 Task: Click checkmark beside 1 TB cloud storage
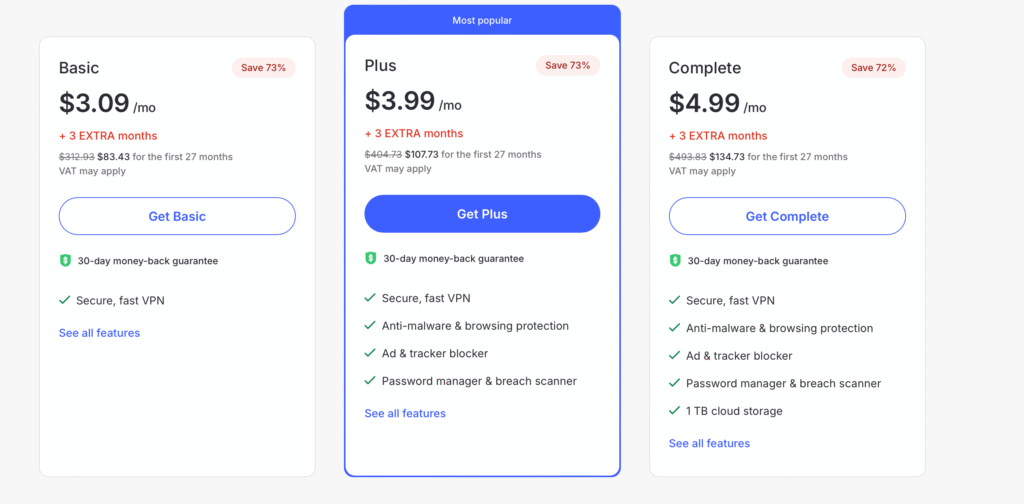click(x=675, y=411)
